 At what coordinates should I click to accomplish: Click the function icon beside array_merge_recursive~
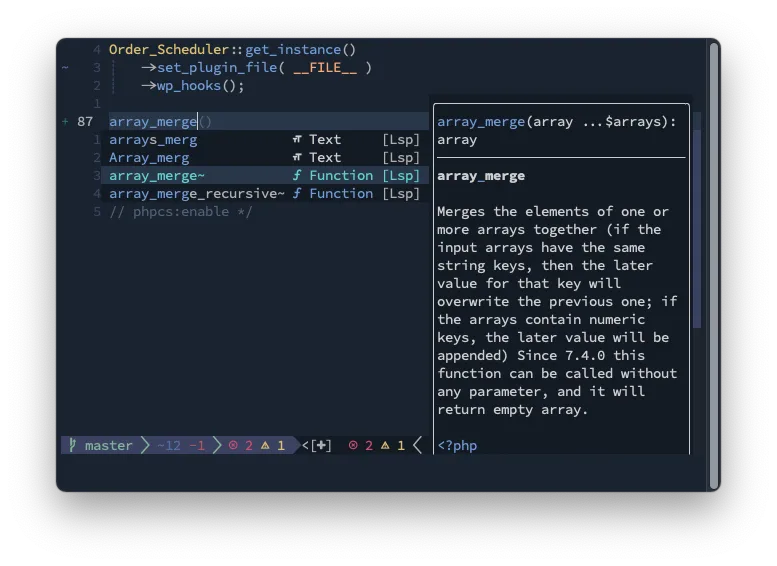pos(297,194)
